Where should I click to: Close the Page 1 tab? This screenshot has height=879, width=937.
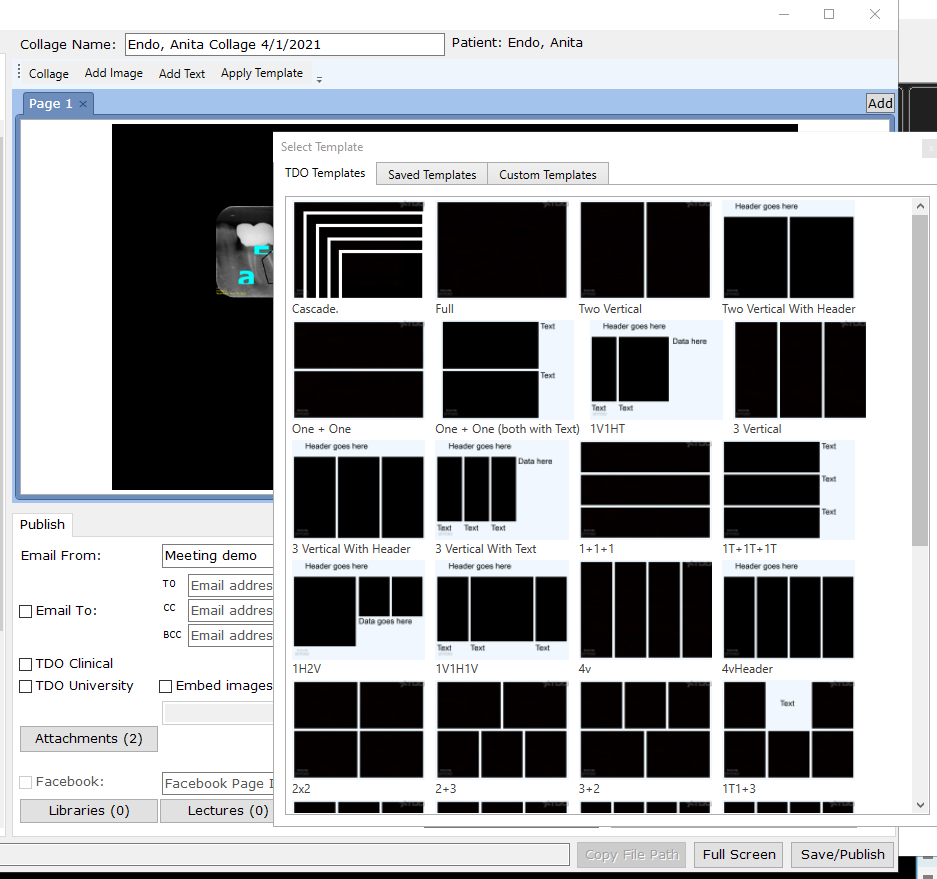point(83,104)
